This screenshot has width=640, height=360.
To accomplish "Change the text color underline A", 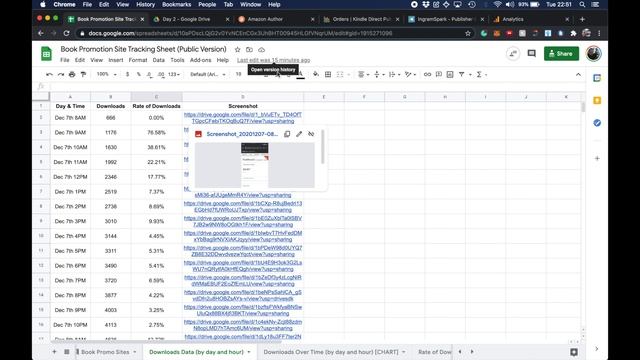I will coord(300,75).
